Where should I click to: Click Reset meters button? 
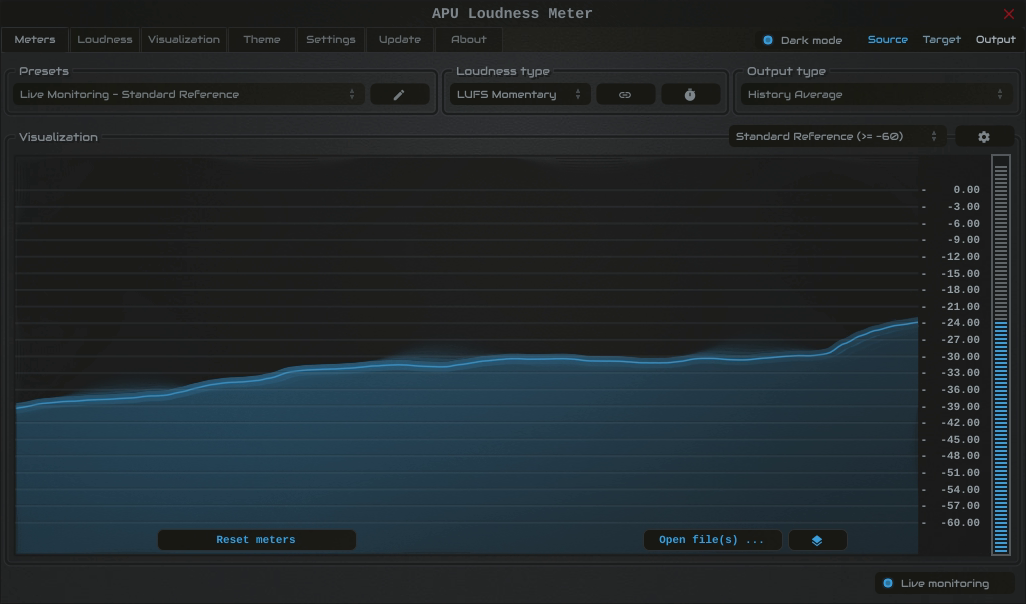pyautogui.click(x=256, y=540)
